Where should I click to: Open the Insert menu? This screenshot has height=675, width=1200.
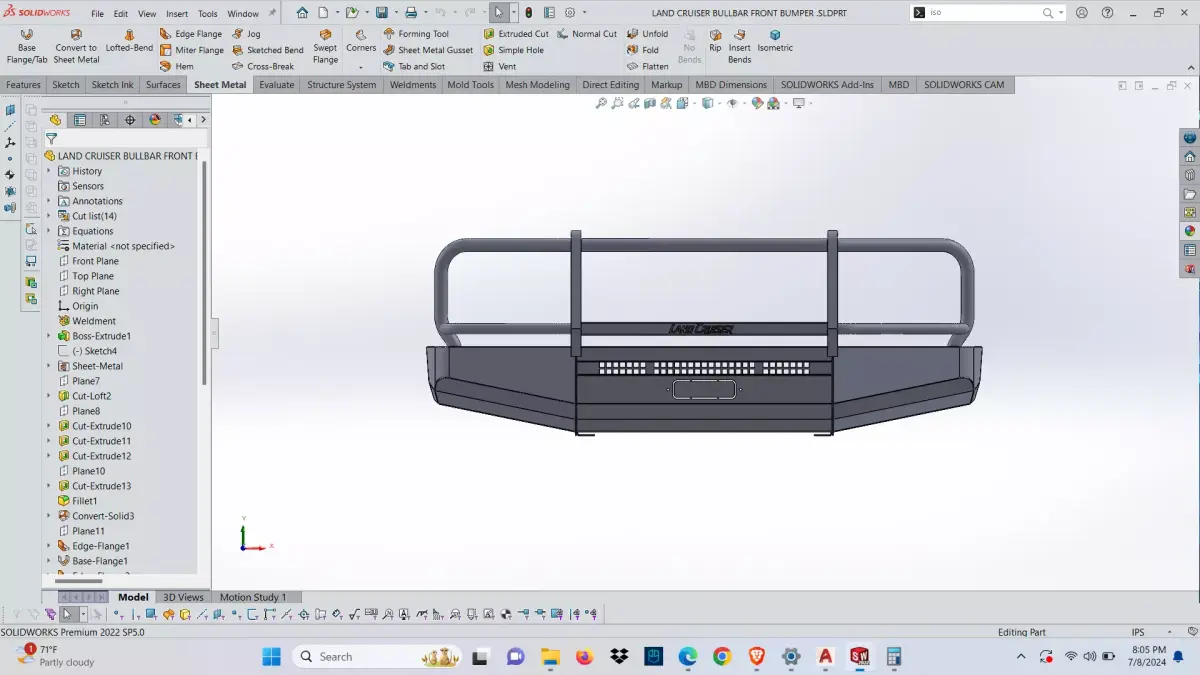(x=177, y=14)
